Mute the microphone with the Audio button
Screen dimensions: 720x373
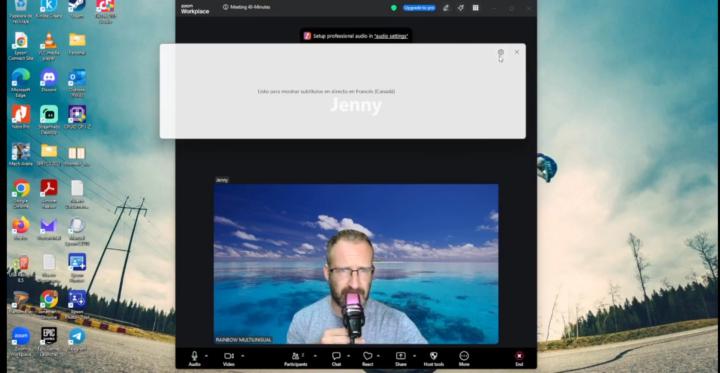click(x=194, y=358)
